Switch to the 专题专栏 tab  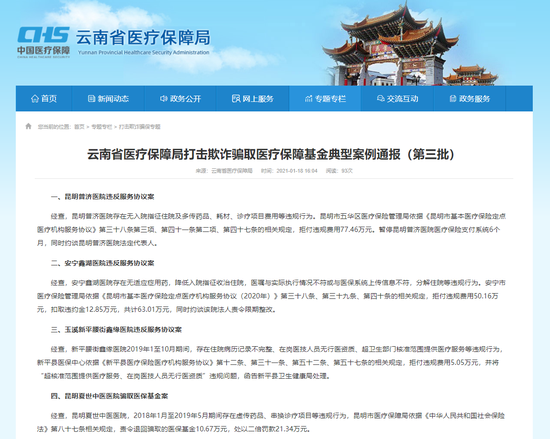pyautogui.click(x=325, y=99)
